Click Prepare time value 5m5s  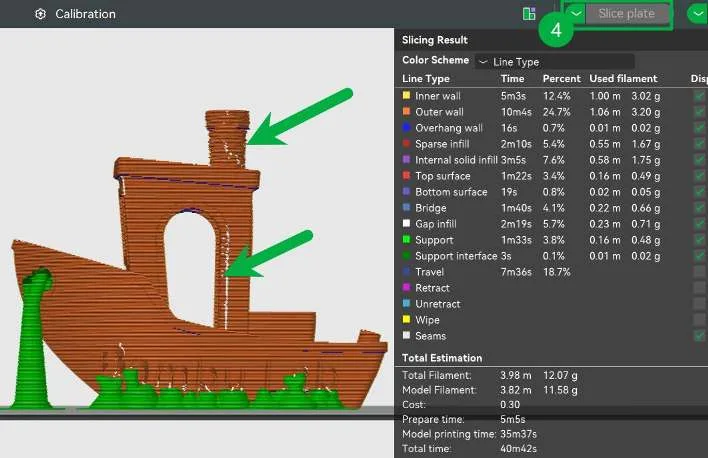[512, 419]
